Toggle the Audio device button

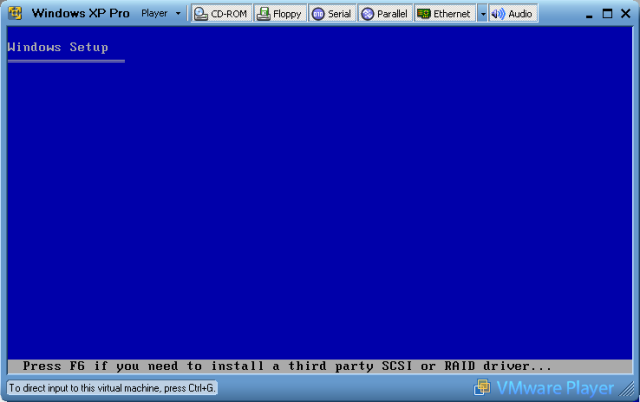click(513, 13)
